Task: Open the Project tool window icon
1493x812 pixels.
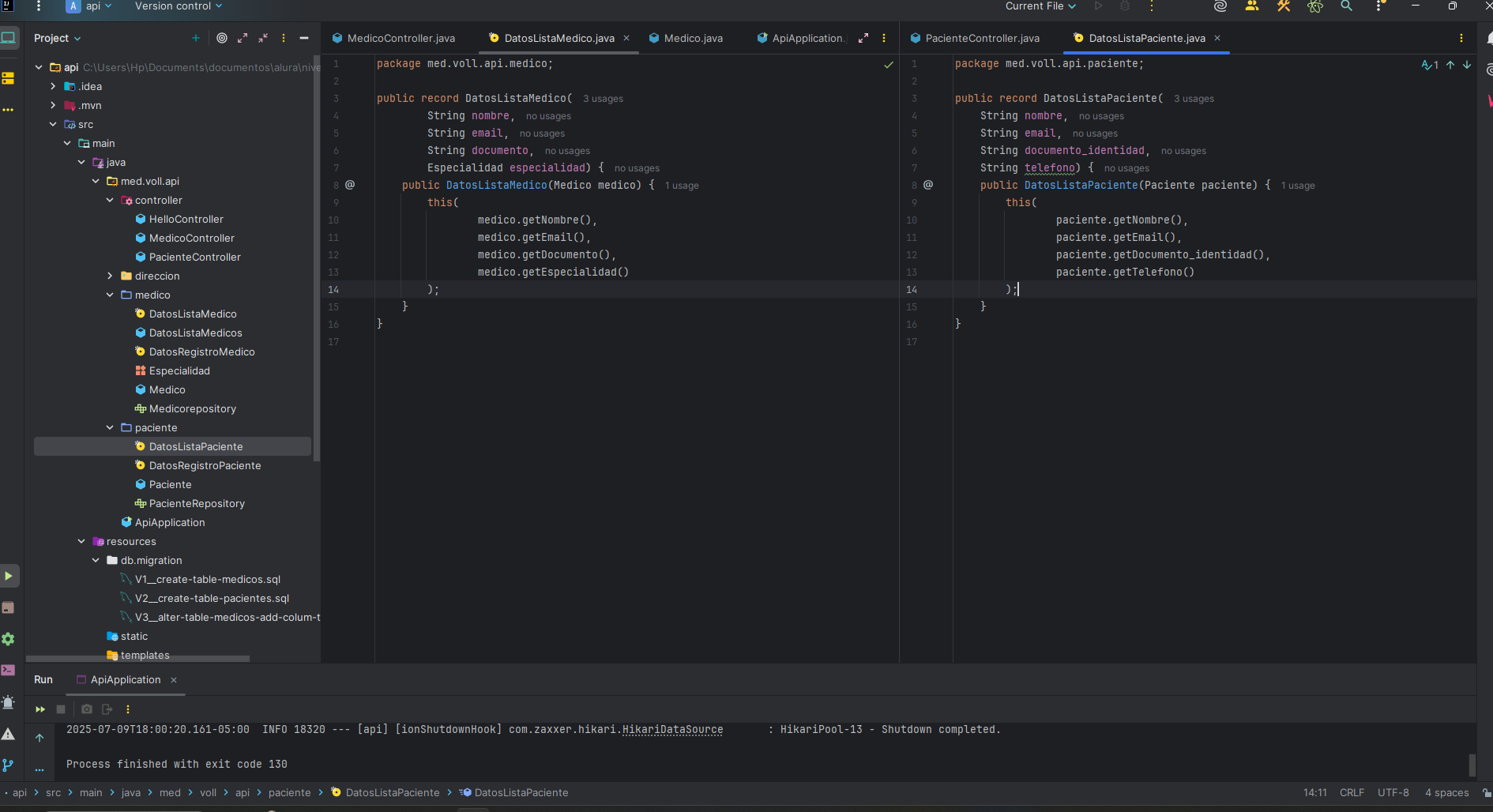Action: click(x=9, y=38)
